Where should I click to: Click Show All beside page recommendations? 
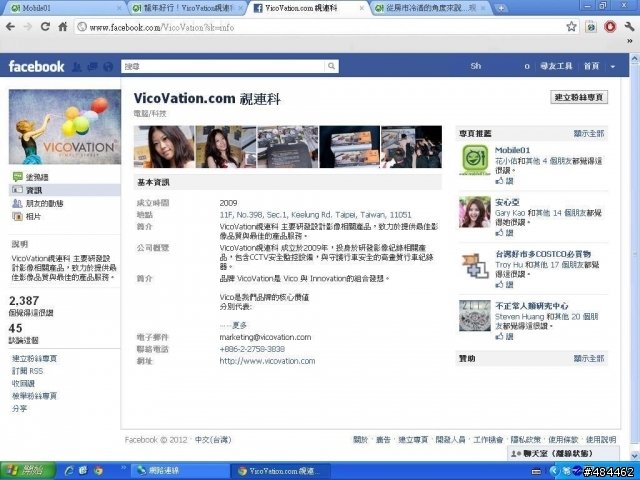pos(589,133)
